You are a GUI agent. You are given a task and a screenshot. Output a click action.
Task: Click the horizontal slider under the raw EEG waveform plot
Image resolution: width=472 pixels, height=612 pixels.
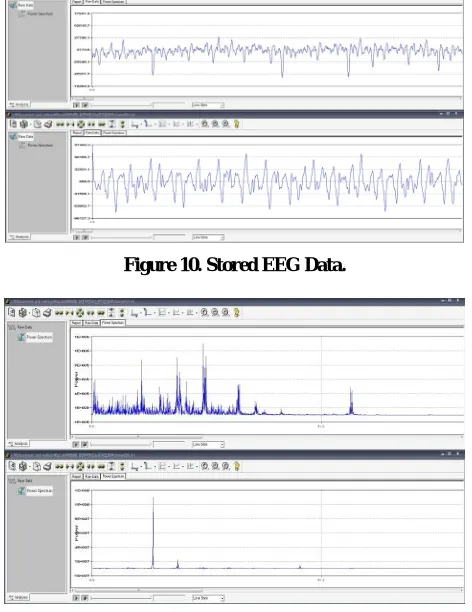(121, 237)
